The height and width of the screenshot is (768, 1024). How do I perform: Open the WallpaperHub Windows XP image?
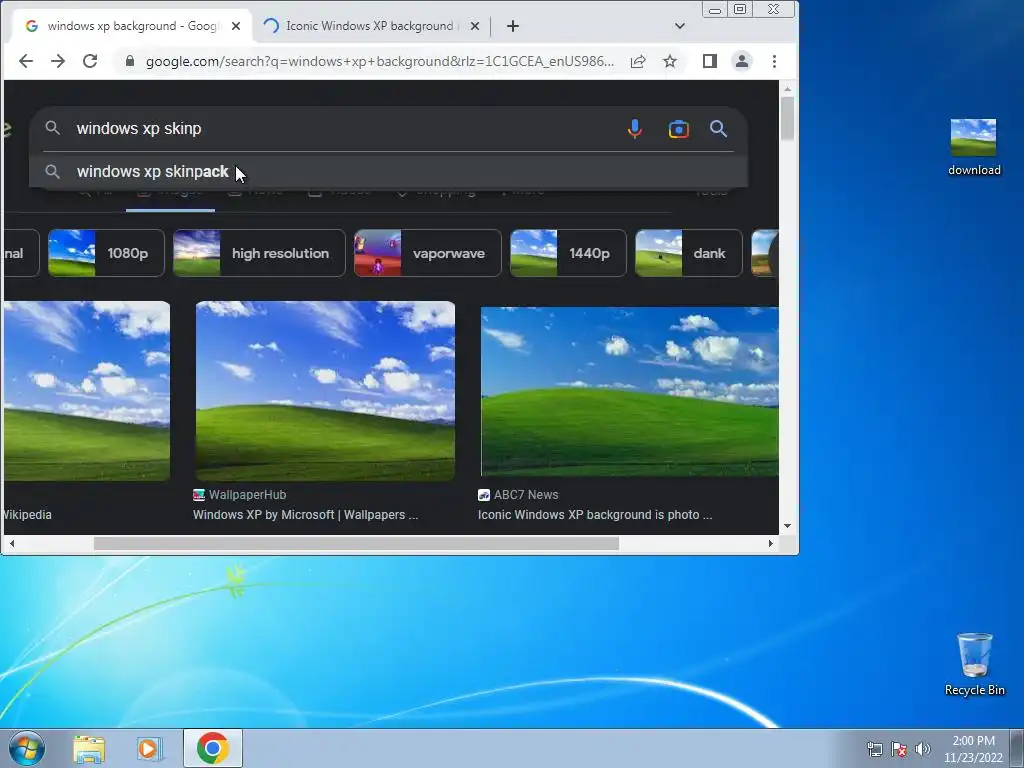pyautogui.click(x=325, y=391)
